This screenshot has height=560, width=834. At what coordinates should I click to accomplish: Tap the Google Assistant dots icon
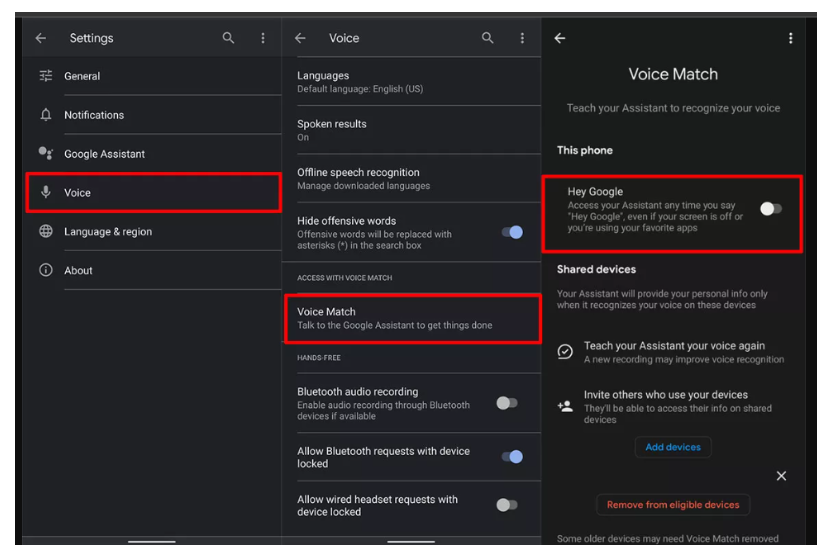pos(46,154)
